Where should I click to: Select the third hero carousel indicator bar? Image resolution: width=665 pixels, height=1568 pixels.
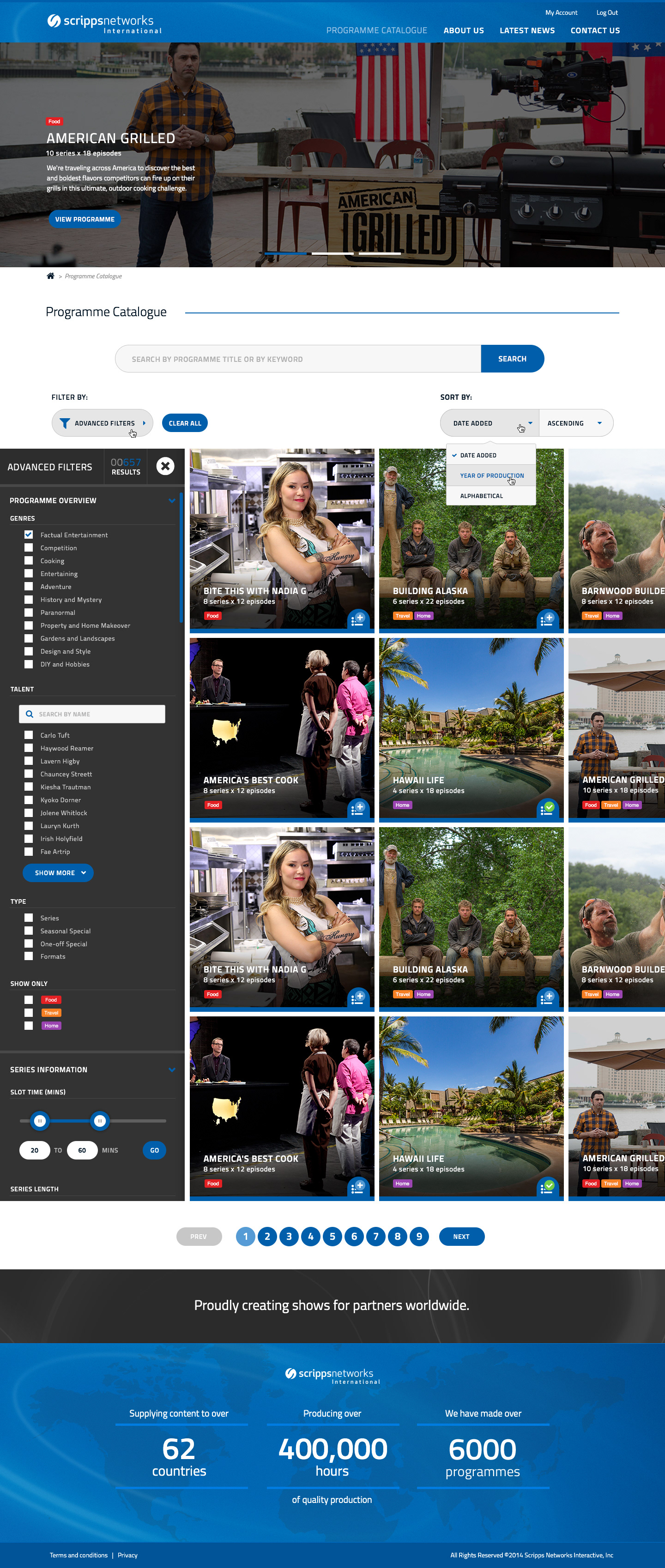point(380,253)
